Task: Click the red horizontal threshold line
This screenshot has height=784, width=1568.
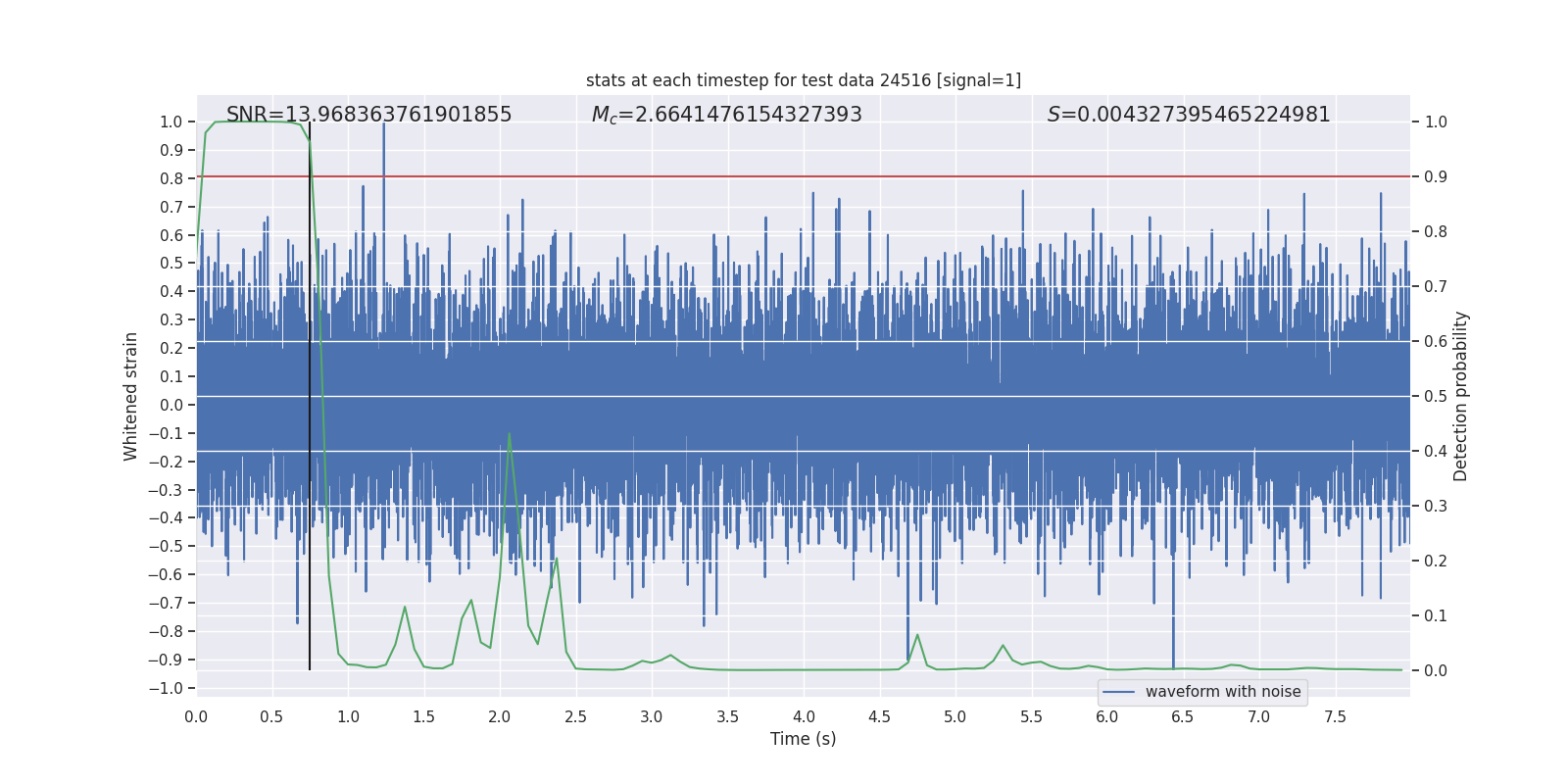Action: pyautogui.click(x=882, y=176)
